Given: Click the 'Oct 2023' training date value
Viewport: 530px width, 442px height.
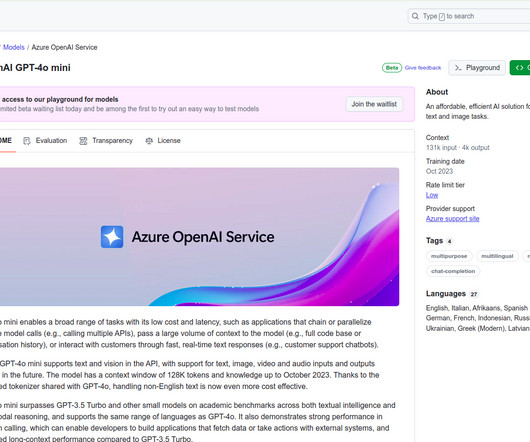Looking at the screenshot, I should point(439,171).
